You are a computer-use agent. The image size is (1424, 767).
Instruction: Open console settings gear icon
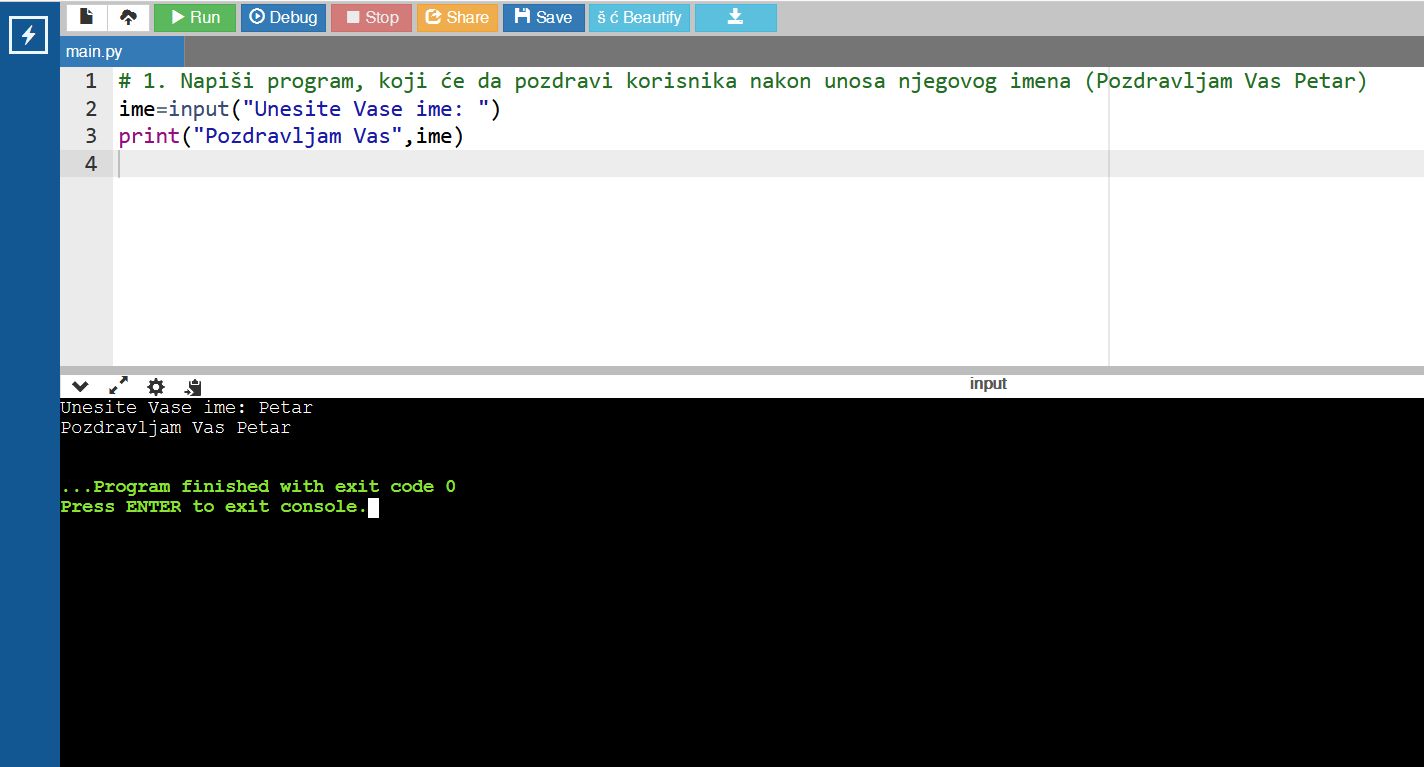[156, 386]
